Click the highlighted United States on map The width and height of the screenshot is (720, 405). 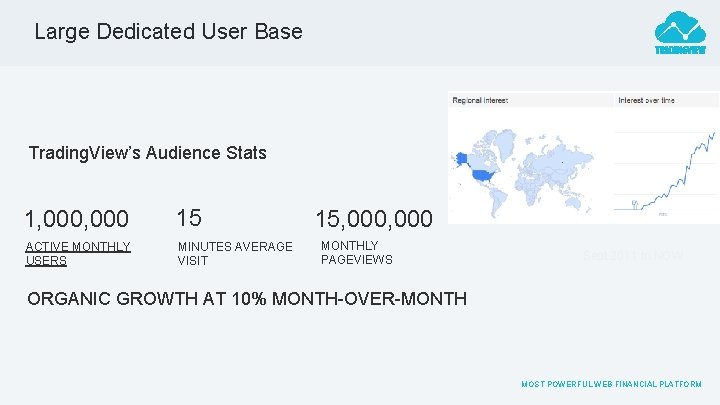coord(485,176)
